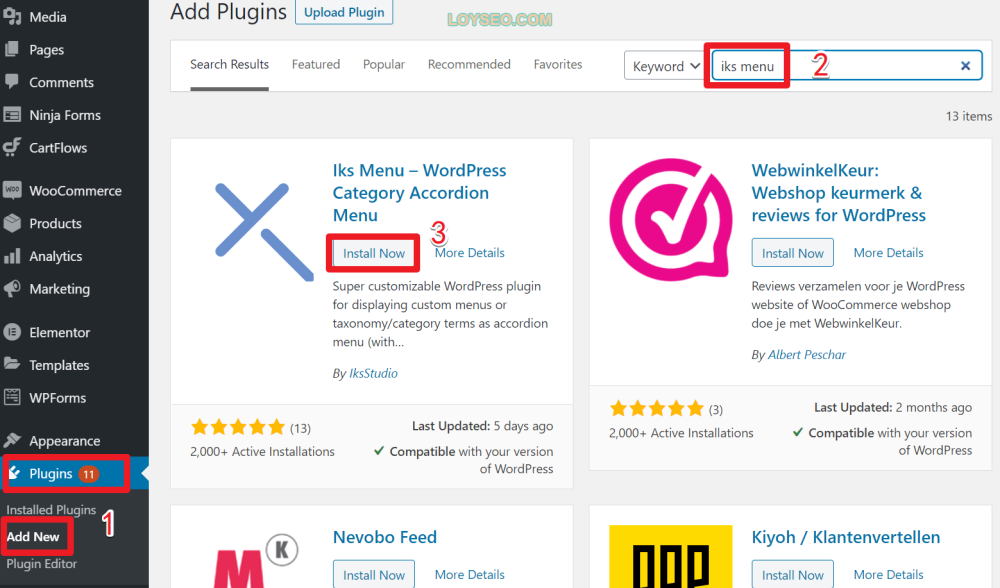
Task: Click the Ninja Forms sidebar icon
Action: 12,115
